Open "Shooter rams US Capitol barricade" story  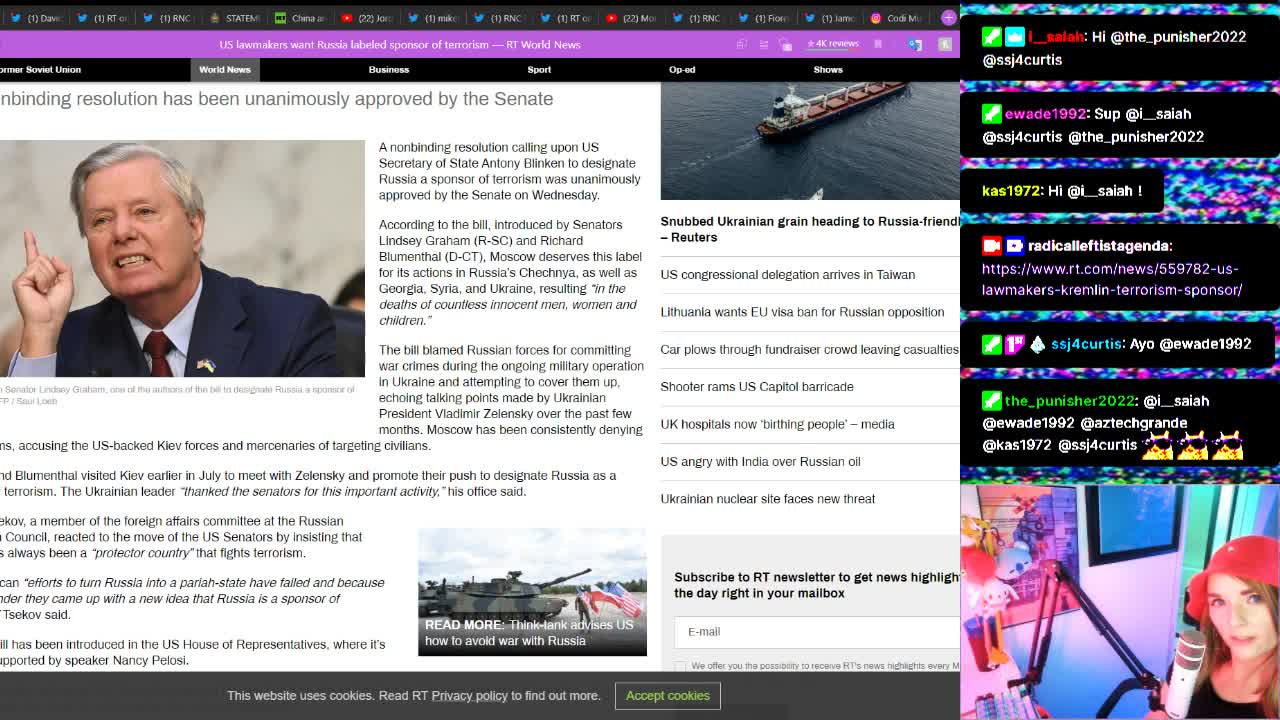pyautogui.click(x=757, y=387)
